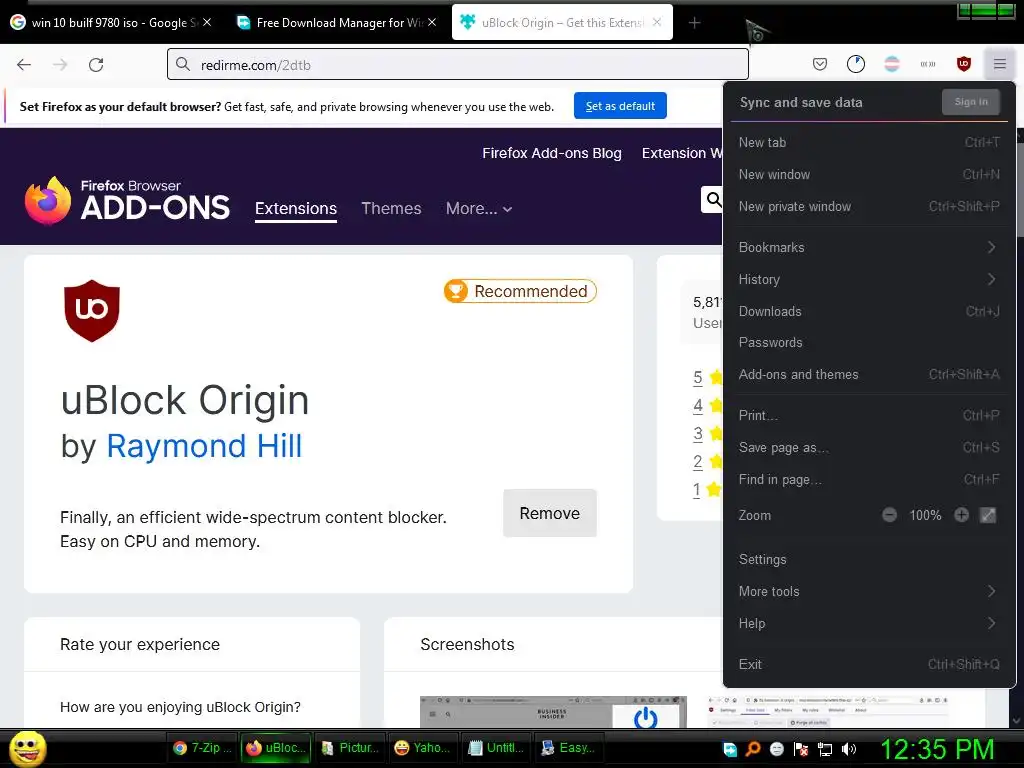Click the search magnifier on add-ons site
1024x768 pixels.
coord(714,199)
